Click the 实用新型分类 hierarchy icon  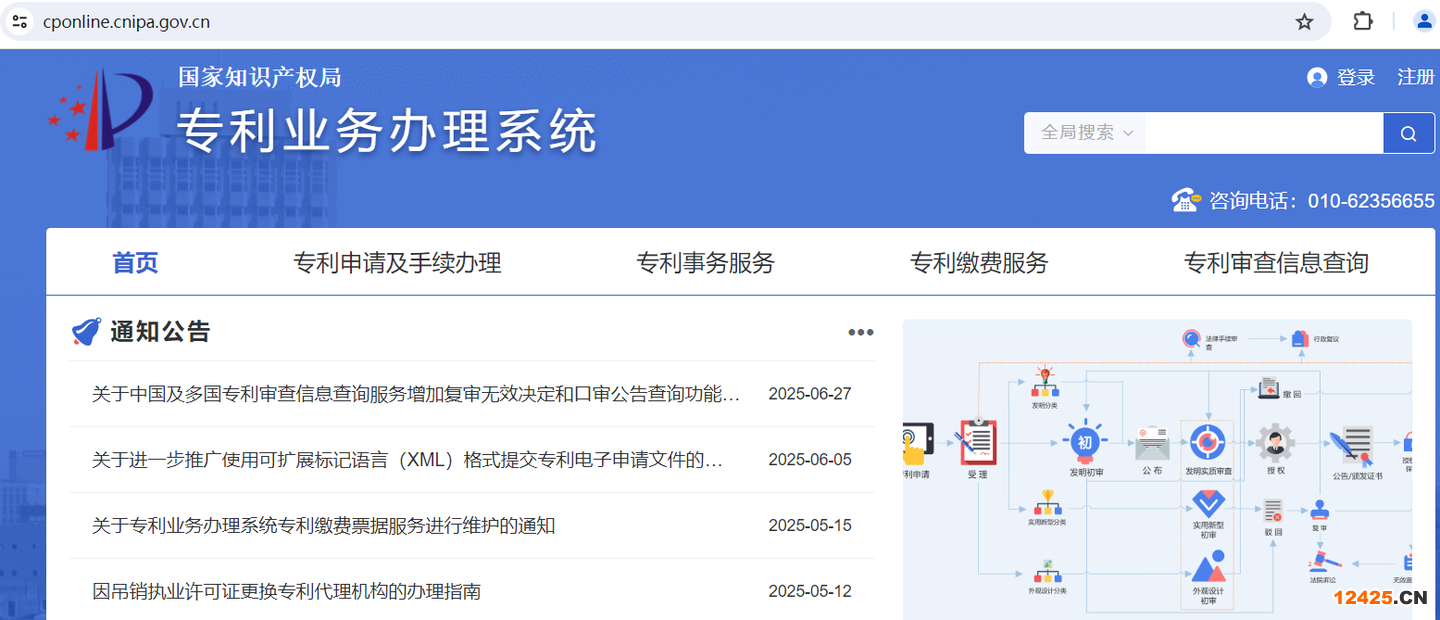click(x=1047, y=503)
